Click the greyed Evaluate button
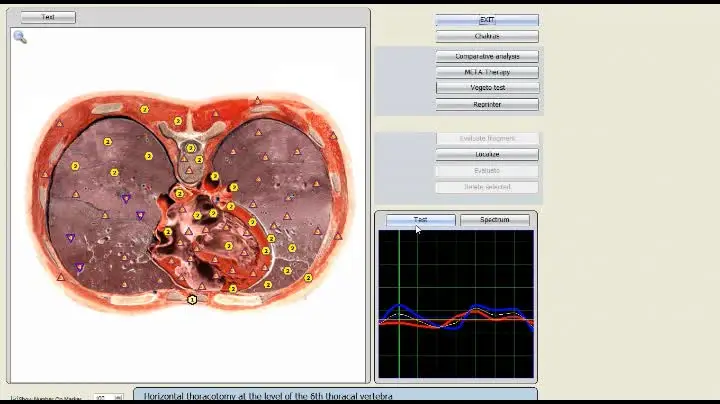 [x=487, y=171]
